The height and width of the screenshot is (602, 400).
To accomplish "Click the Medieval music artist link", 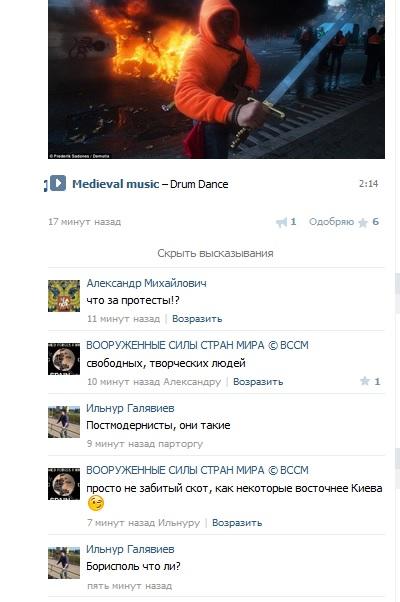I will tap(116, 184).
